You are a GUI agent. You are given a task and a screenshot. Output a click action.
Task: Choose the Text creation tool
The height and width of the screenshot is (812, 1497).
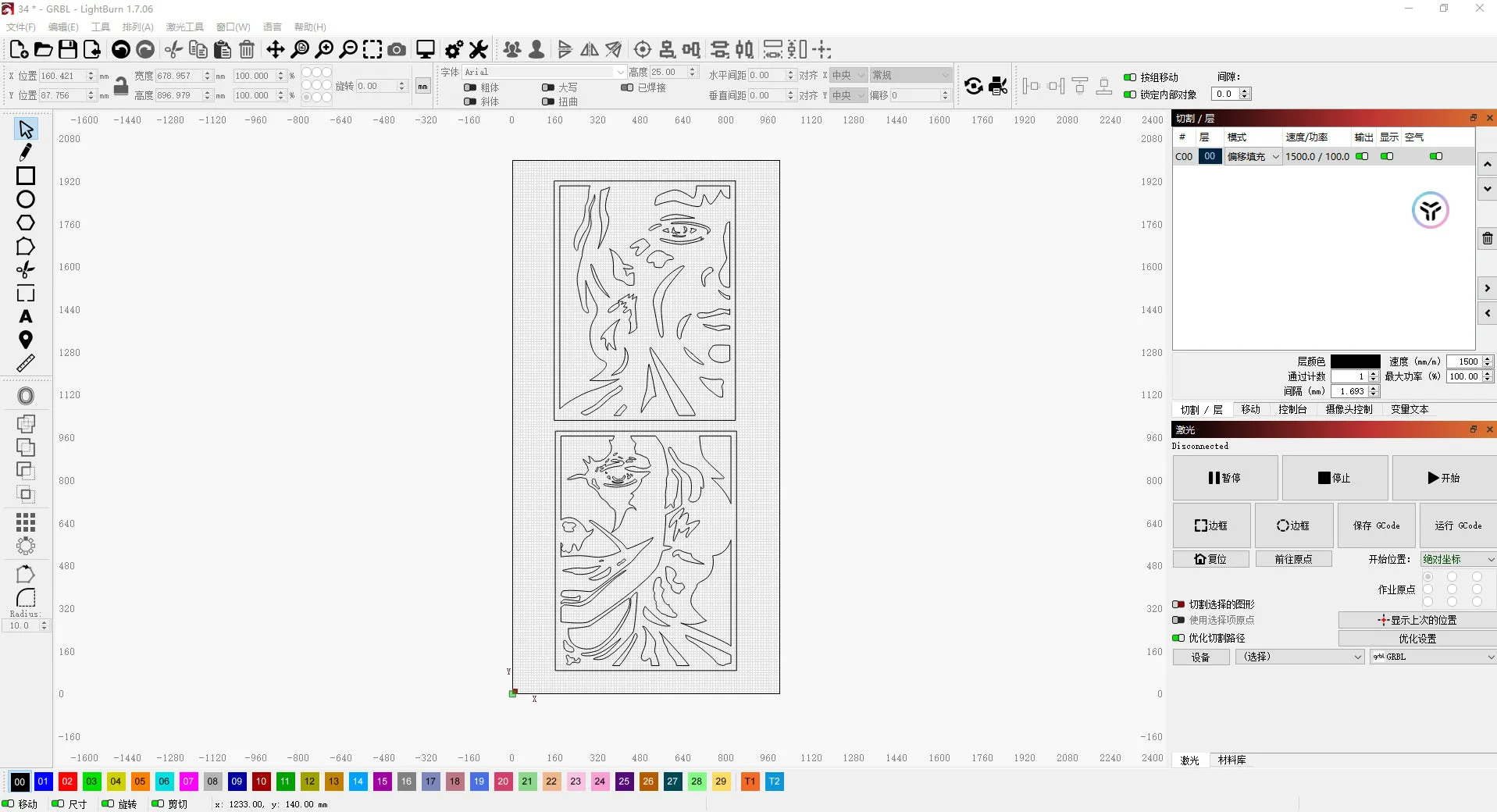pyautogui.click(x=26, y=317)
